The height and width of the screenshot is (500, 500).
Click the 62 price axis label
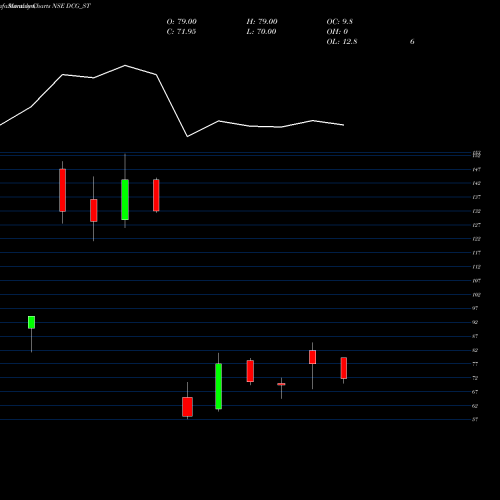(x=475, y=406)
